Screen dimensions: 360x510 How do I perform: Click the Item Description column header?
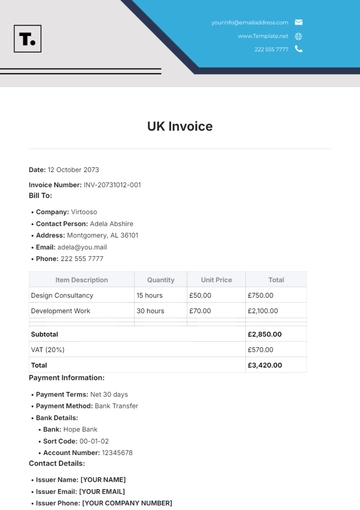tap(82, 280)
